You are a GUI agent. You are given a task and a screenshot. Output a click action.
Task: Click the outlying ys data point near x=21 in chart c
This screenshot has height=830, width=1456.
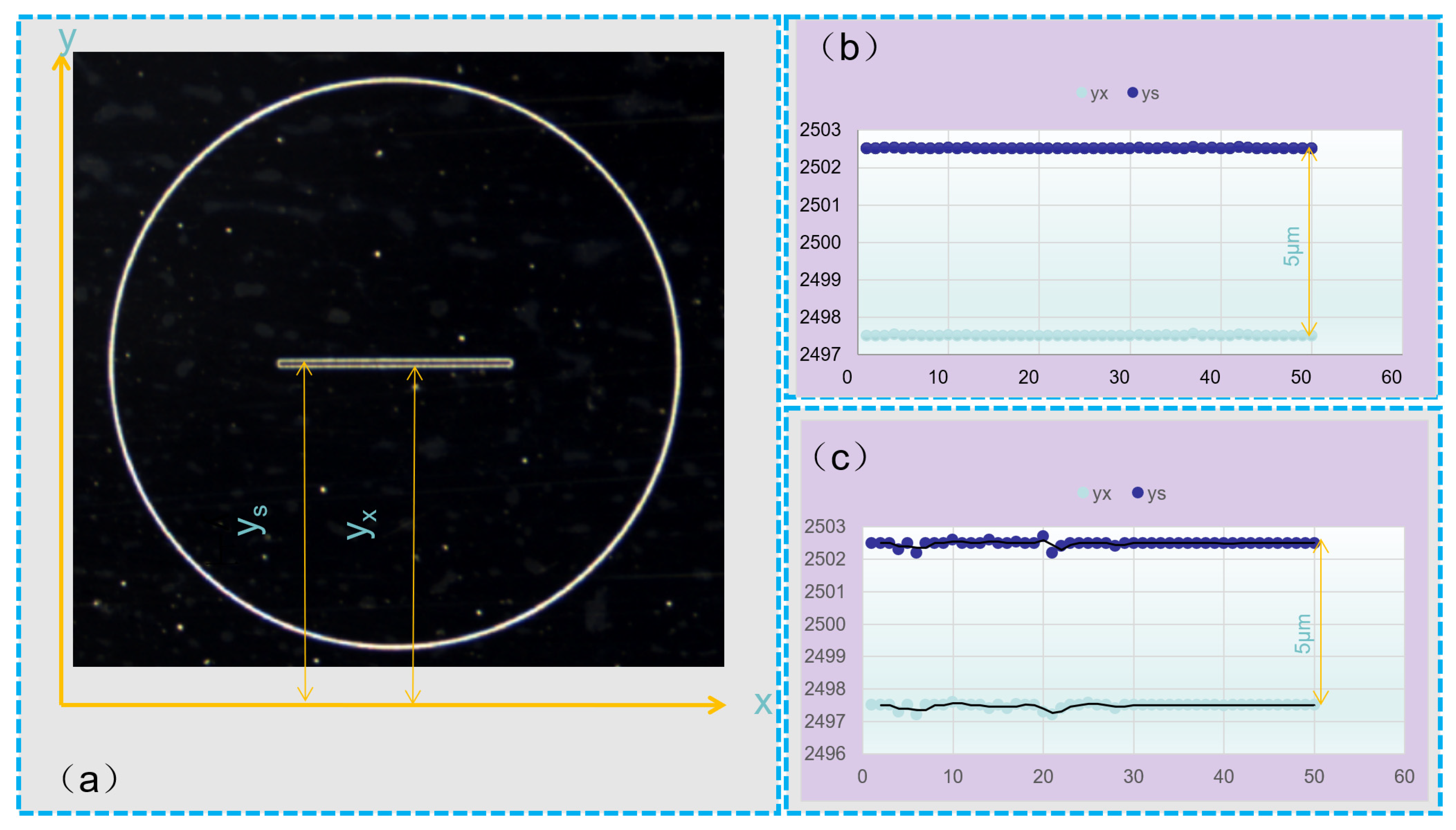point(1052,552)
